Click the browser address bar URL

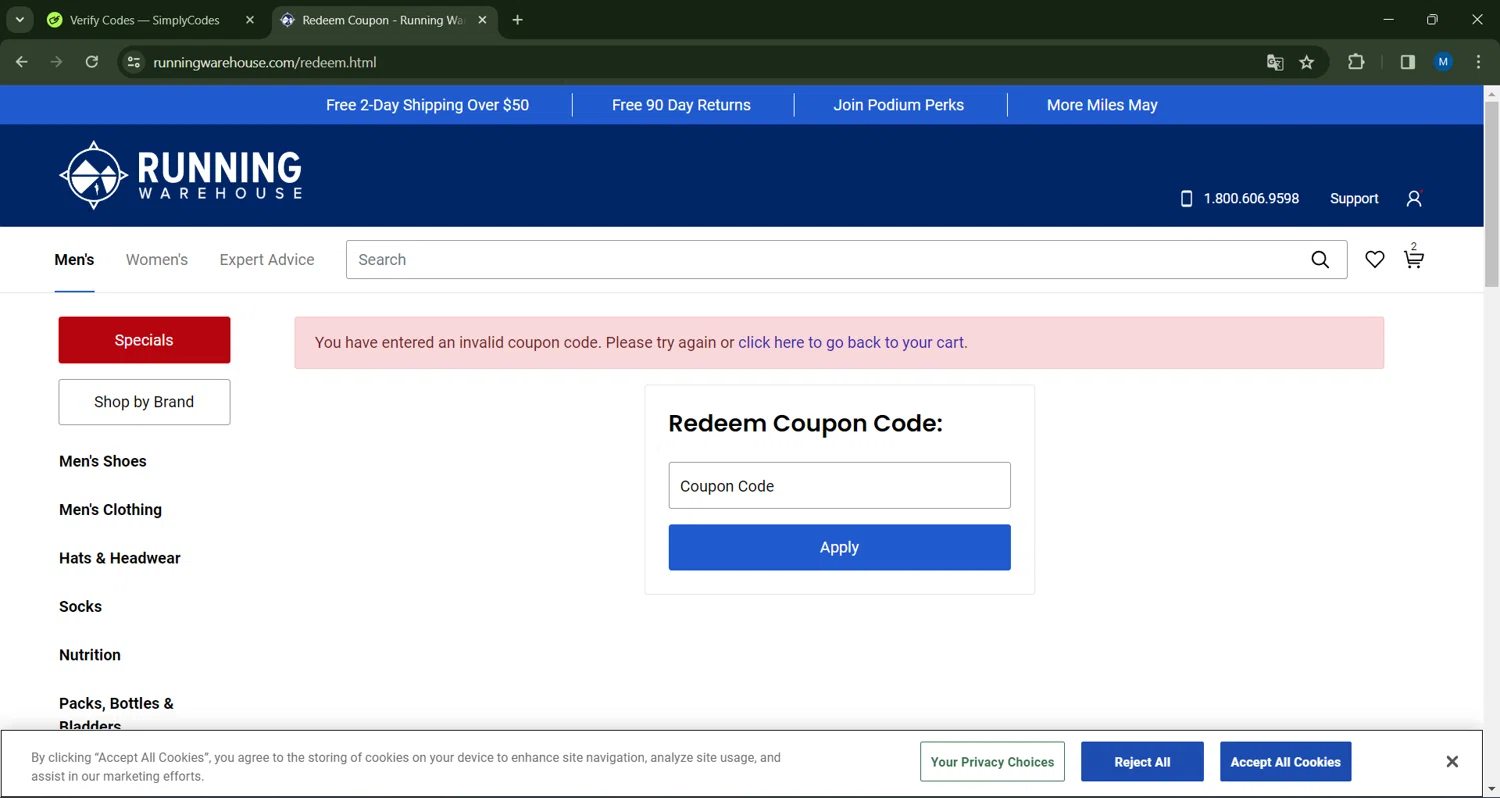[265, 62]
